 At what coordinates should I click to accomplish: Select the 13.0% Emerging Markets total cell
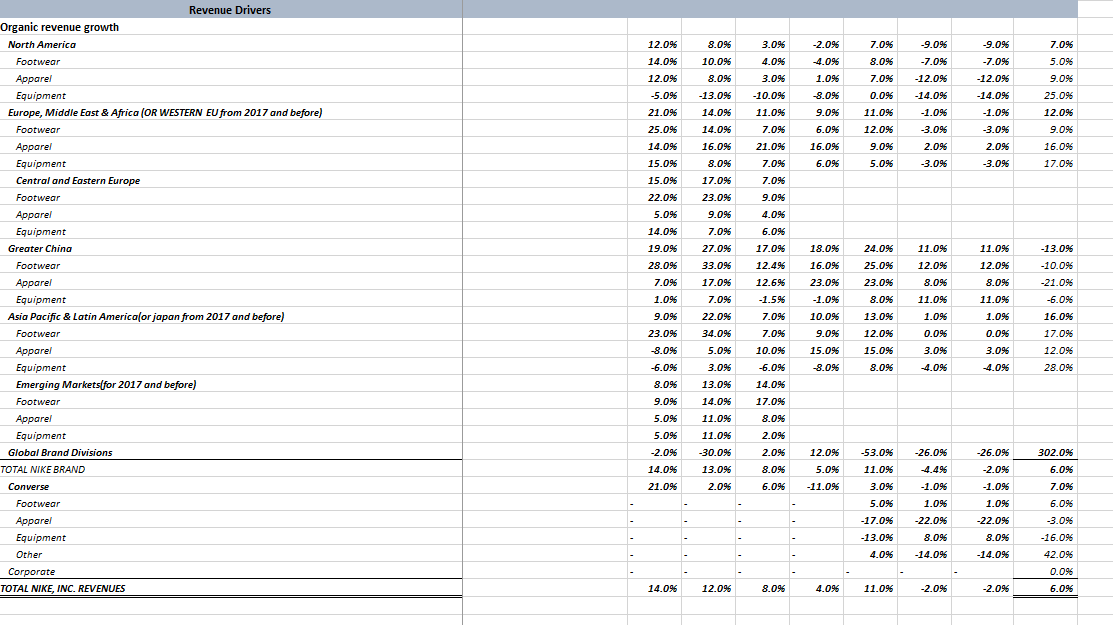click(x=708, y=385)
